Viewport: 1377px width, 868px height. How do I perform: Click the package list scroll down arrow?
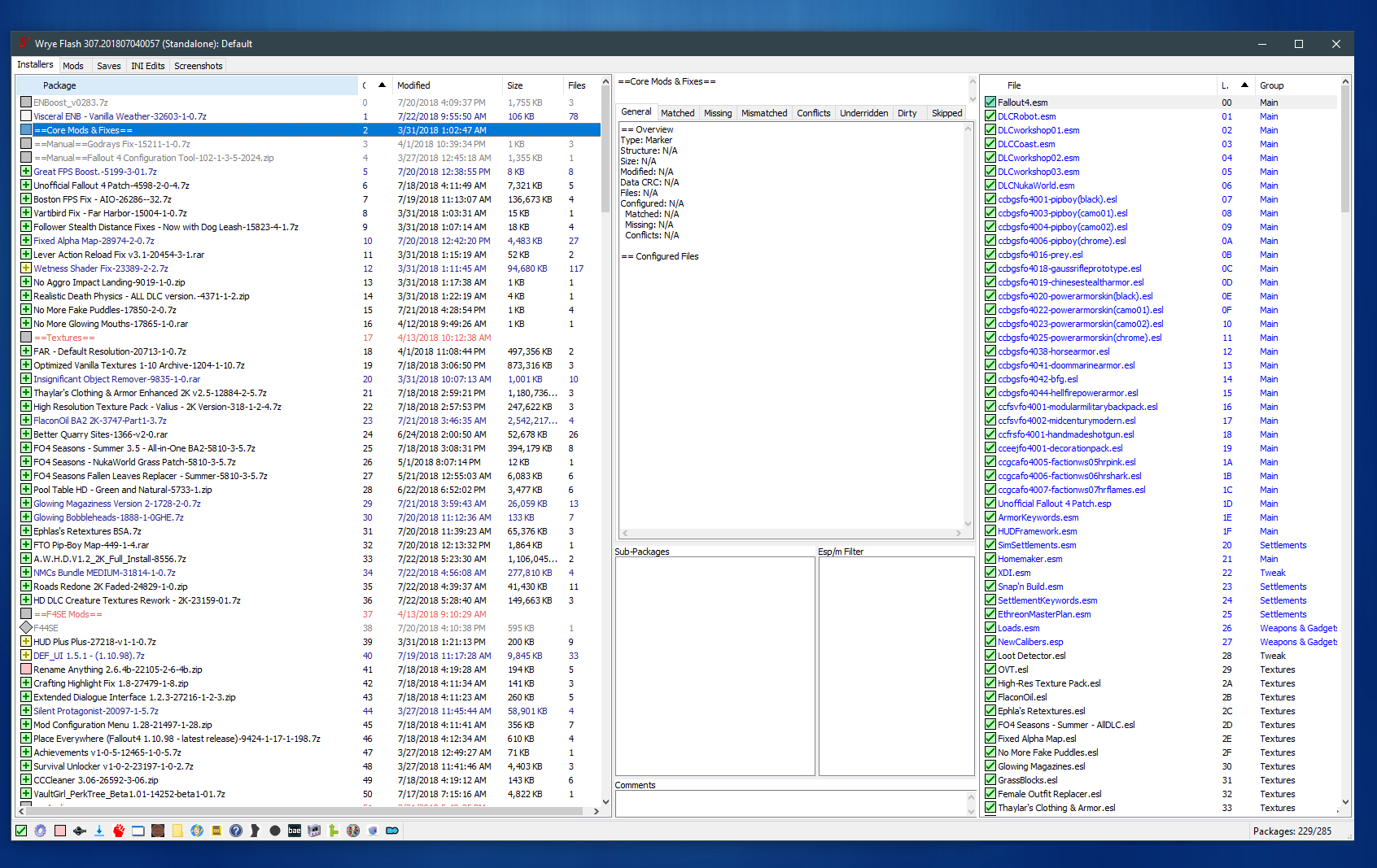tap(605, 800)
